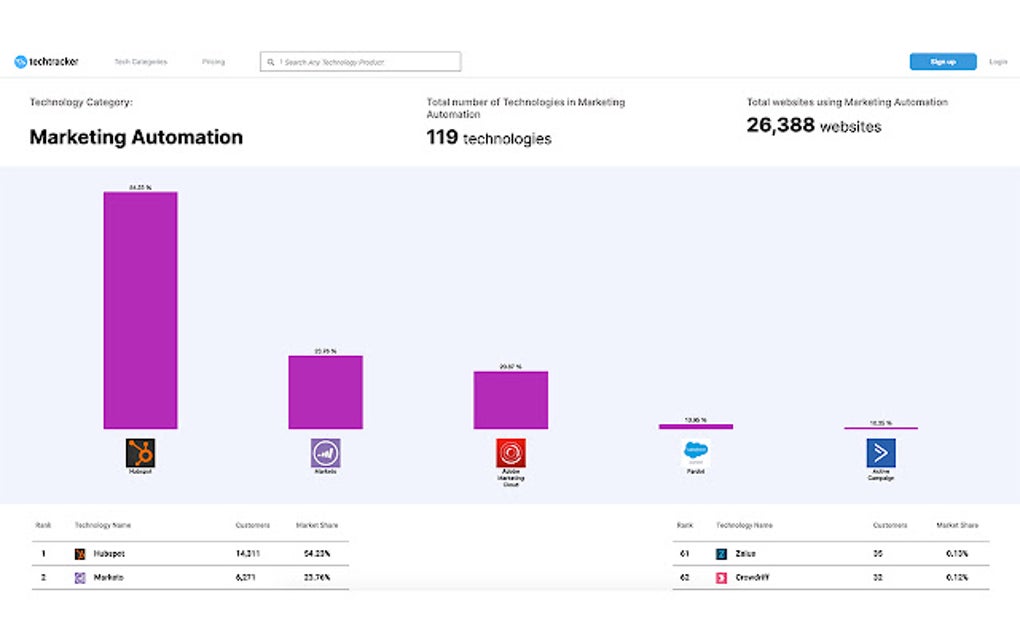Click the Marketo bar in the chart
The height and width of the screenshot is (638, 1020).
324,390
